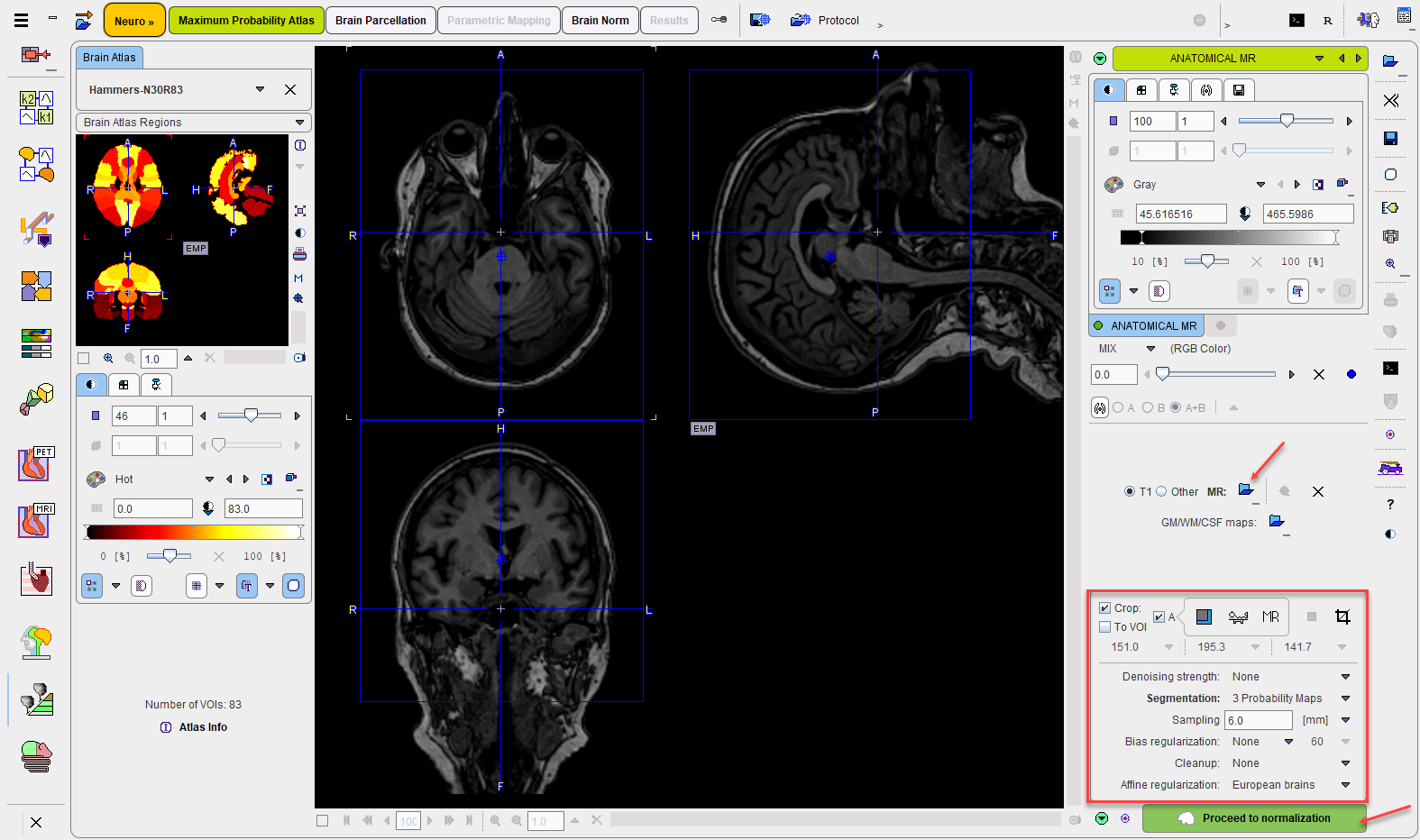Load GM/WM/CSF maps using folder icon
Viewport: 1420px width, 840px height.
pos(1277,521)
